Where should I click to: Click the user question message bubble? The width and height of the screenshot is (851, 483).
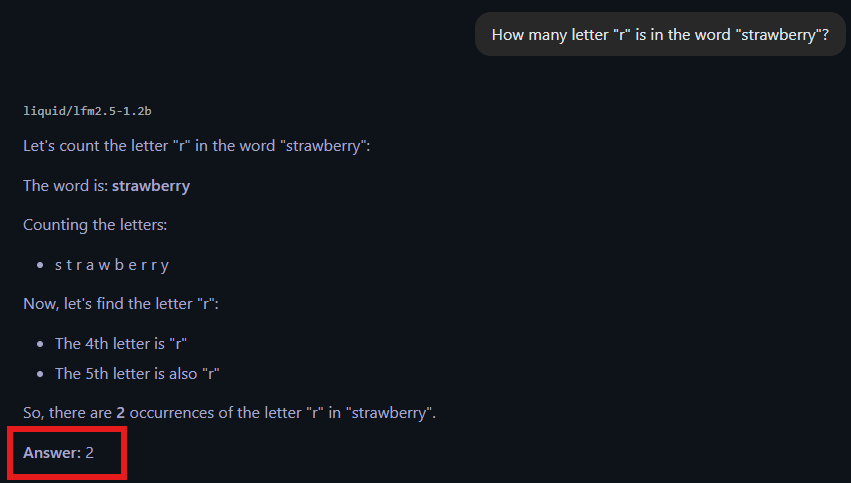tap(660, 34)
